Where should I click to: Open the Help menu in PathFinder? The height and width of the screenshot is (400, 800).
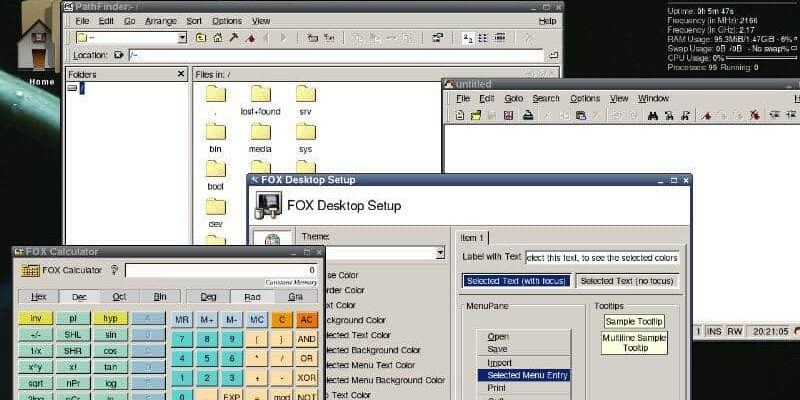pyautogui.click(x=547, y=21)
